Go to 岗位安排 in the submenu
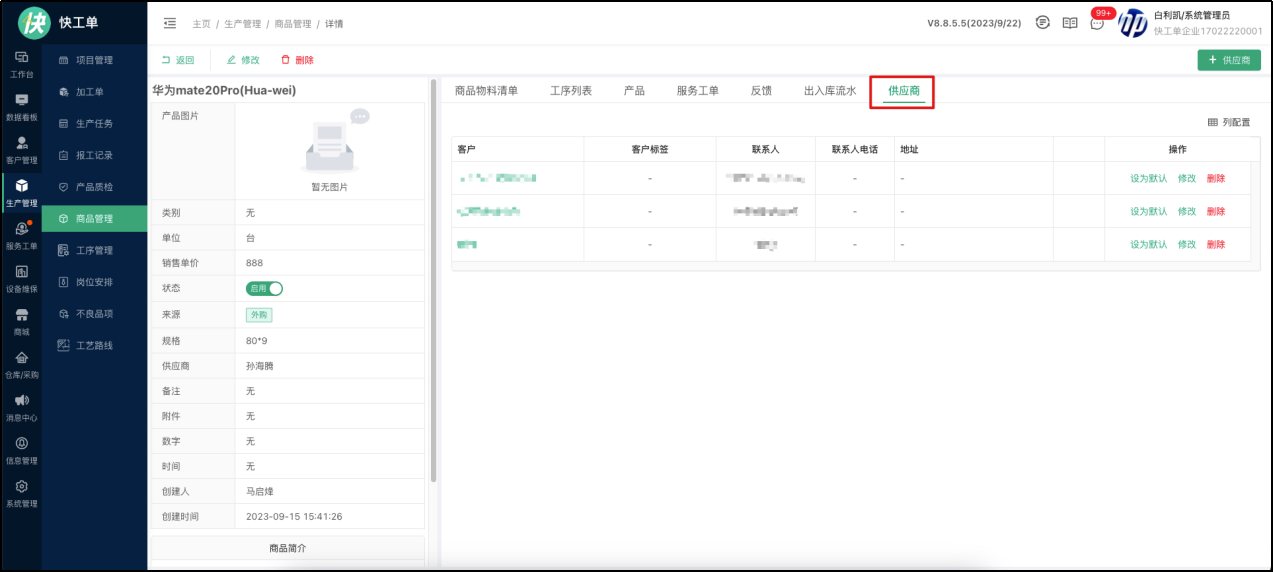 pos(95,282)
